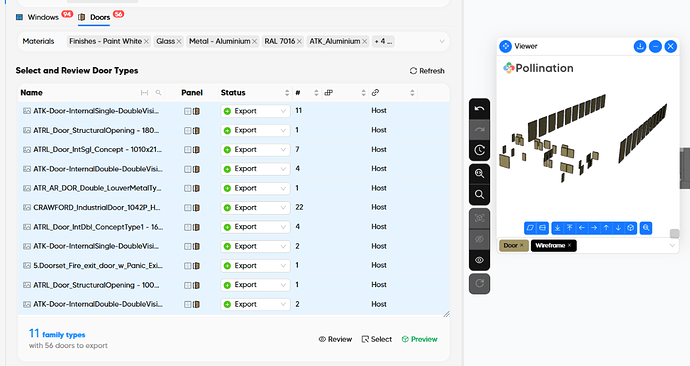Click the Refresh button
Screen dimensions: 690x366
[x=427, y=71]
